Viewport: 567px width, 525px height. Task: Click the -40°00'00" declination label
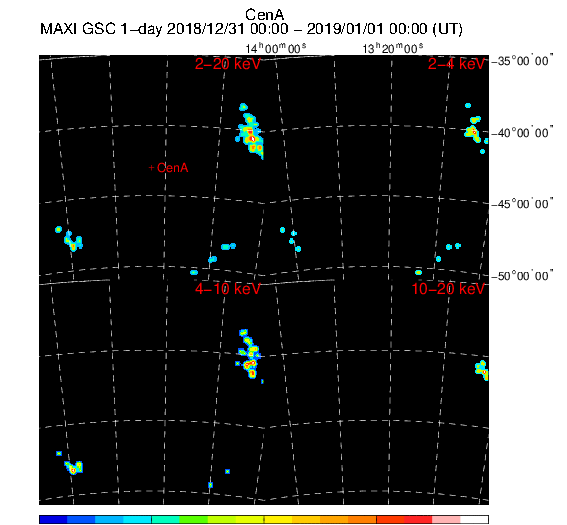523,133
